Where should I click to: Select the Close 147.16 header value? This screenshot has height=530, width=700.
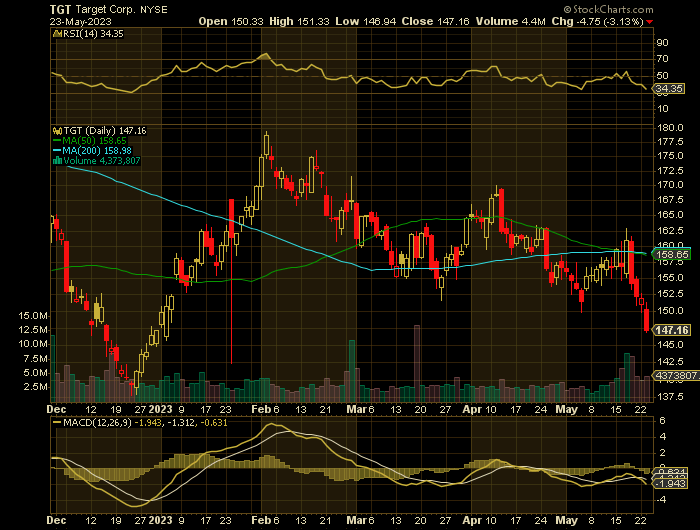[x=435, y=21]
